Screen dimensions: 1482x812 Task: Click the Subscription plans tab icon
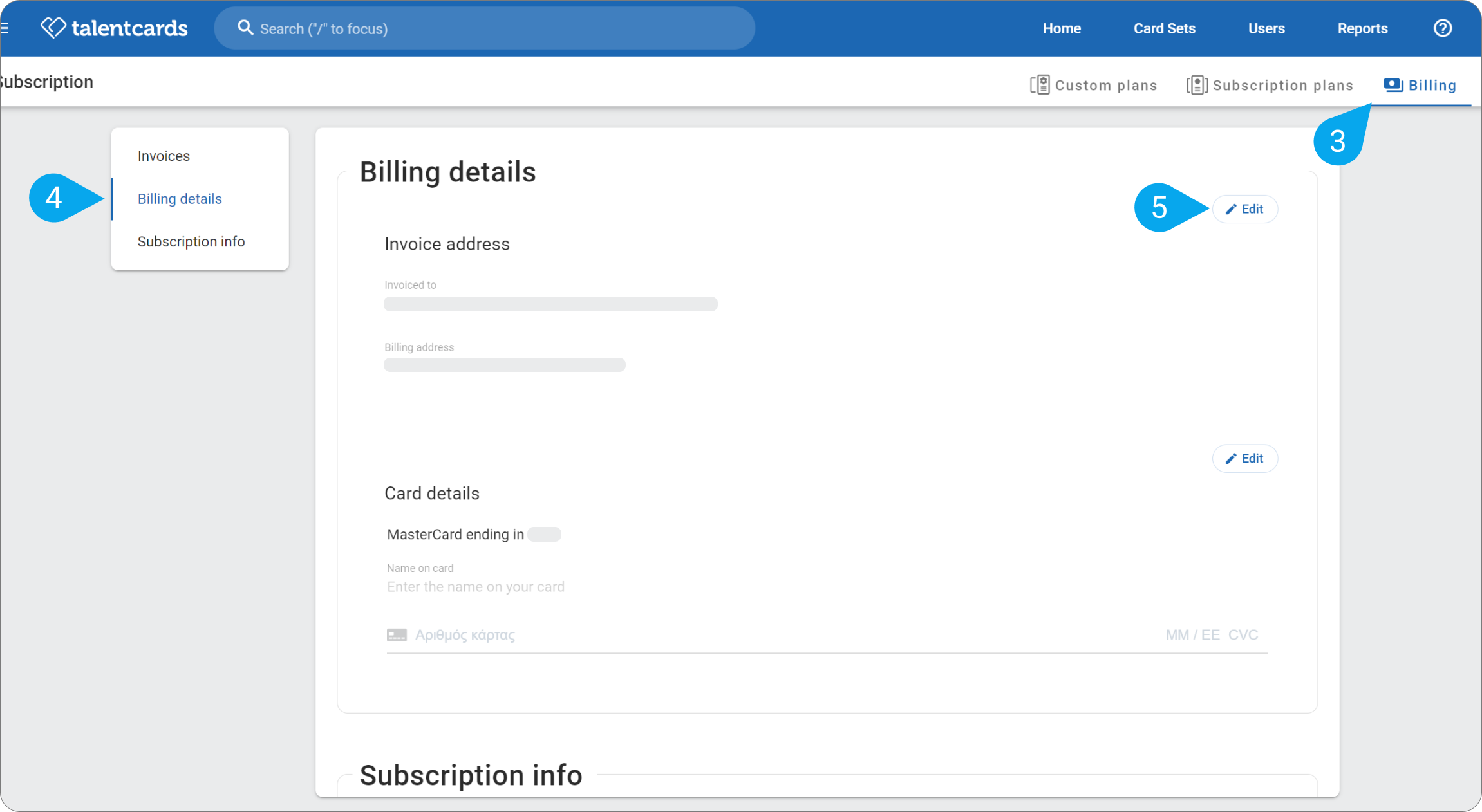click(1196, 85)
